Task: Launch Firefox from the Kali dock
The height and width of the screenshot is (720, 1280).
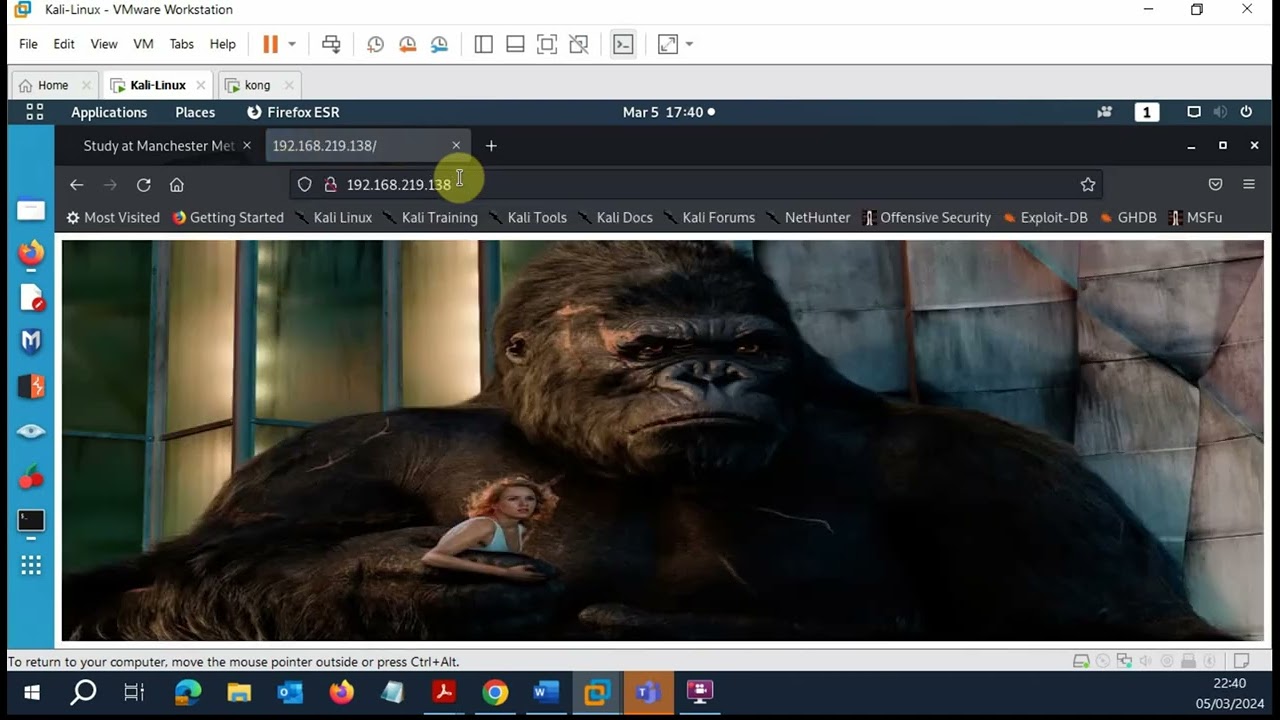Action: coord(31,253)
